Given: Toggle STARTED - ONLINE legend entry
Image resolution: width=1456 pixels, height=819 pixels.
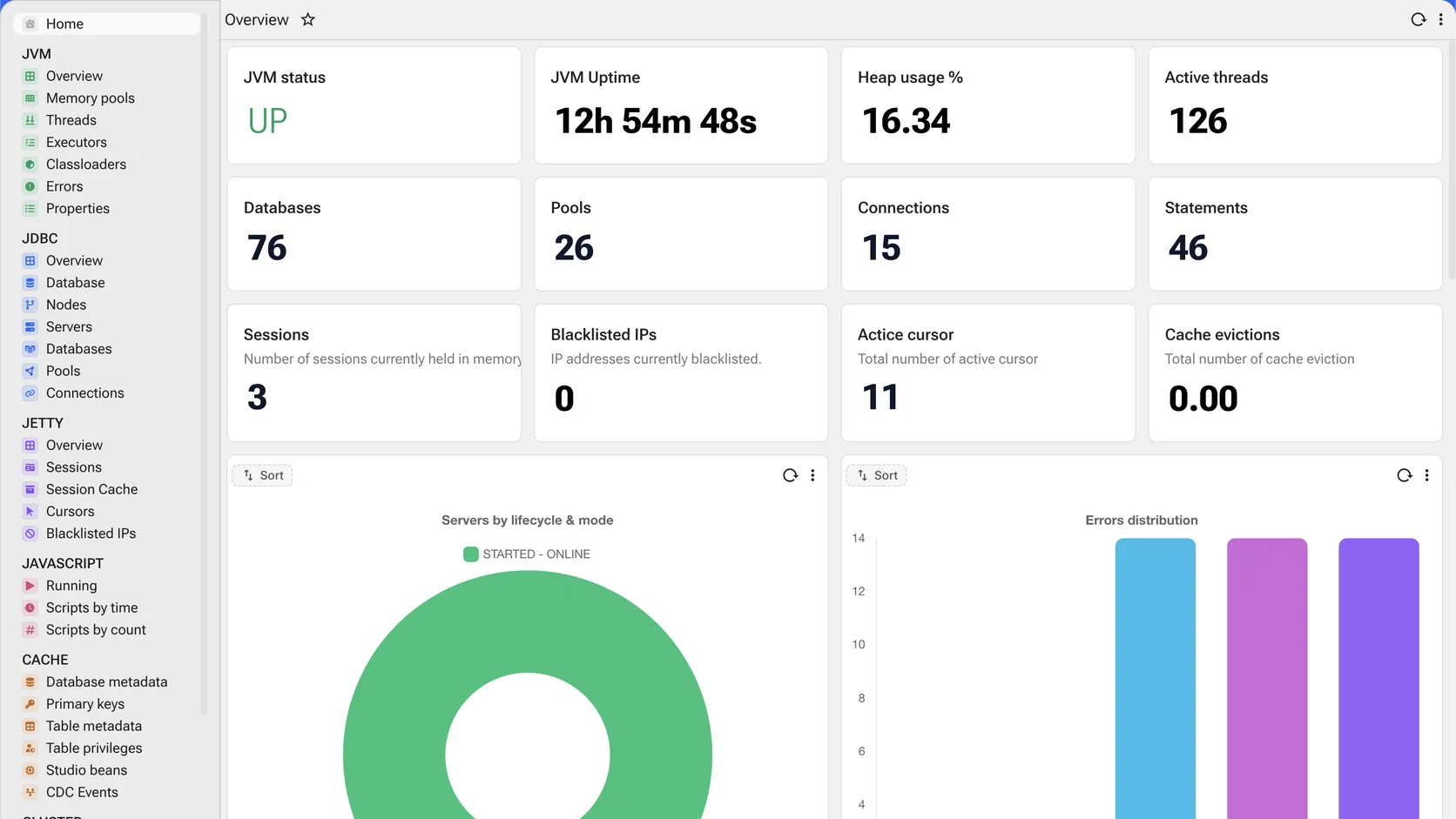Looking at the screenshot, I should [x=527, y=554].
